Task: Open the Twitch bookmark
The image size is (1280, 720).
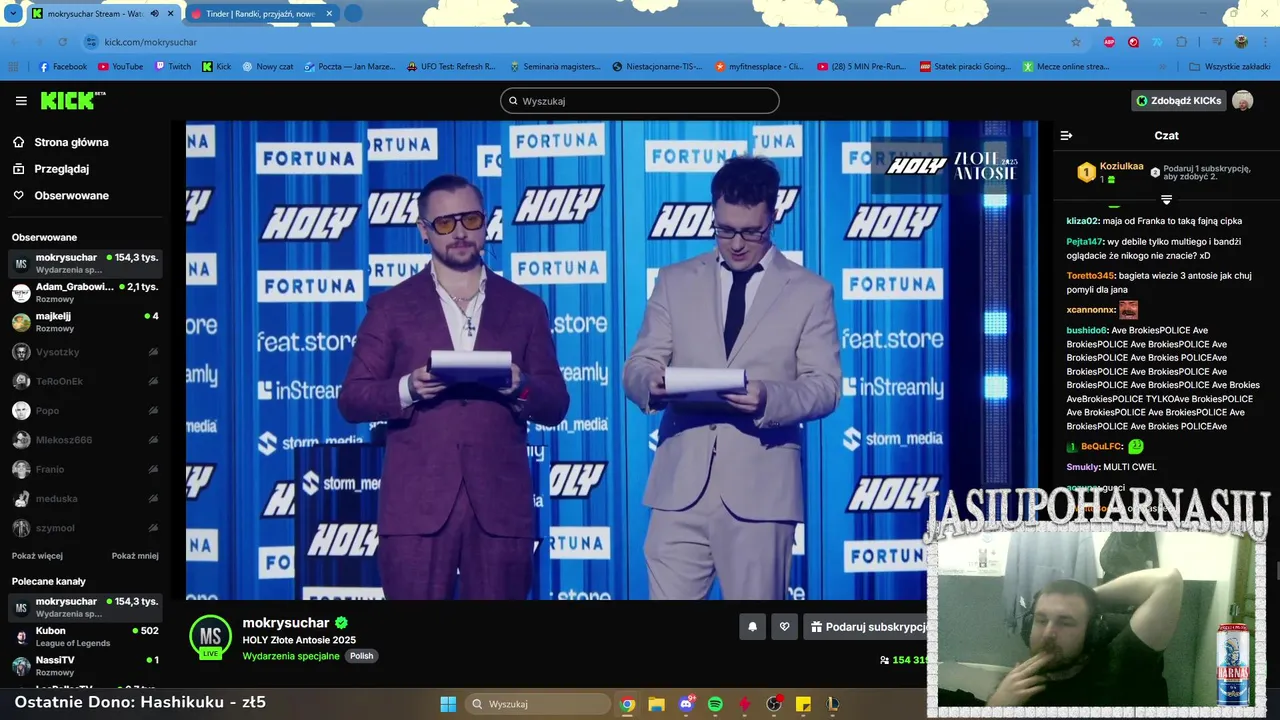Action: point(173,67)
